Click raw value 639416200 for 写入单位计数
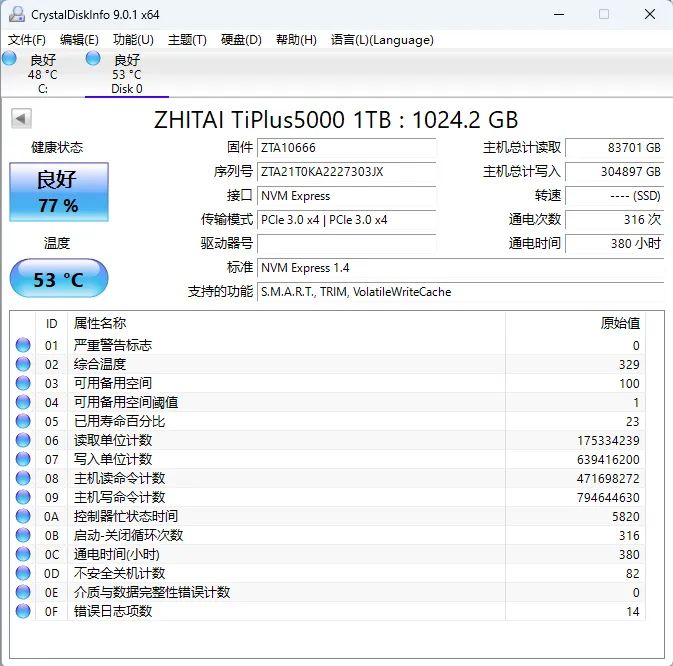Image resolution: width=673 pixels, height=666 pixels. [x=608, y=460]
